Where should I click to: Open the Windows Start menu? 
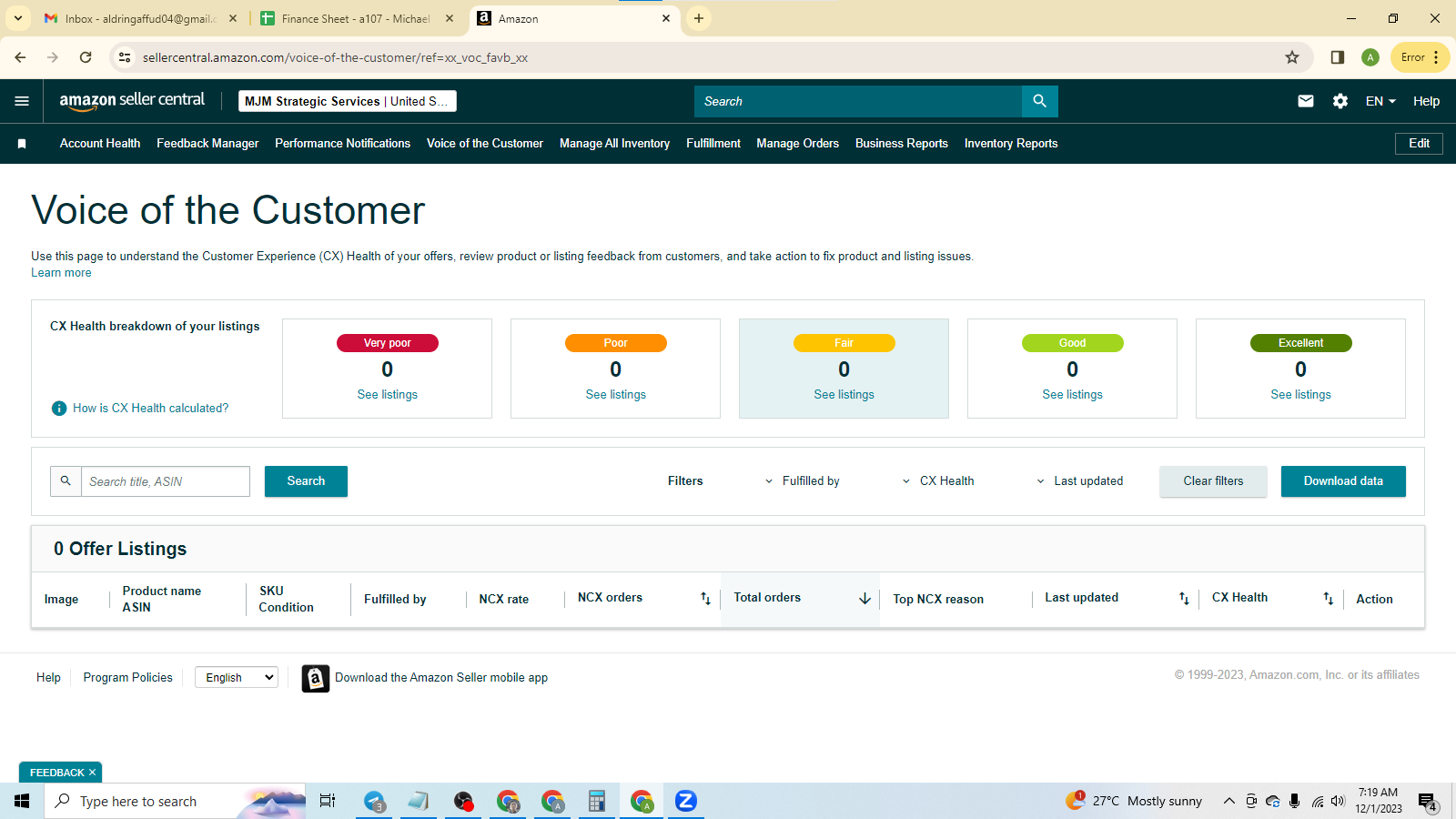coord(22,801)
